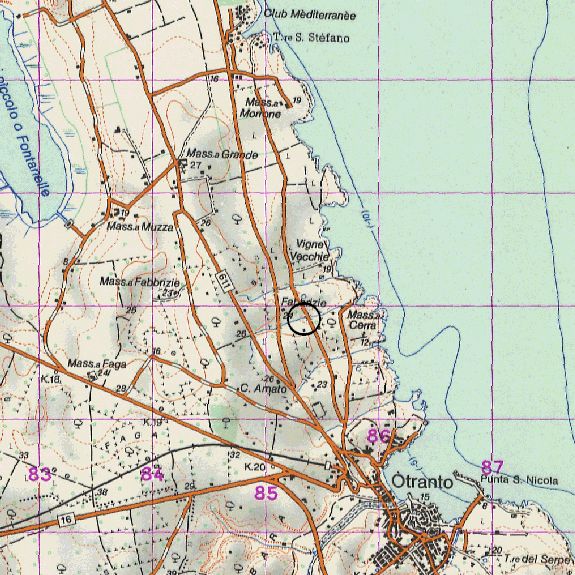Screen dimensions: 575x575
Task: Click the C. Amato label
Action: (x=263, y=389)
